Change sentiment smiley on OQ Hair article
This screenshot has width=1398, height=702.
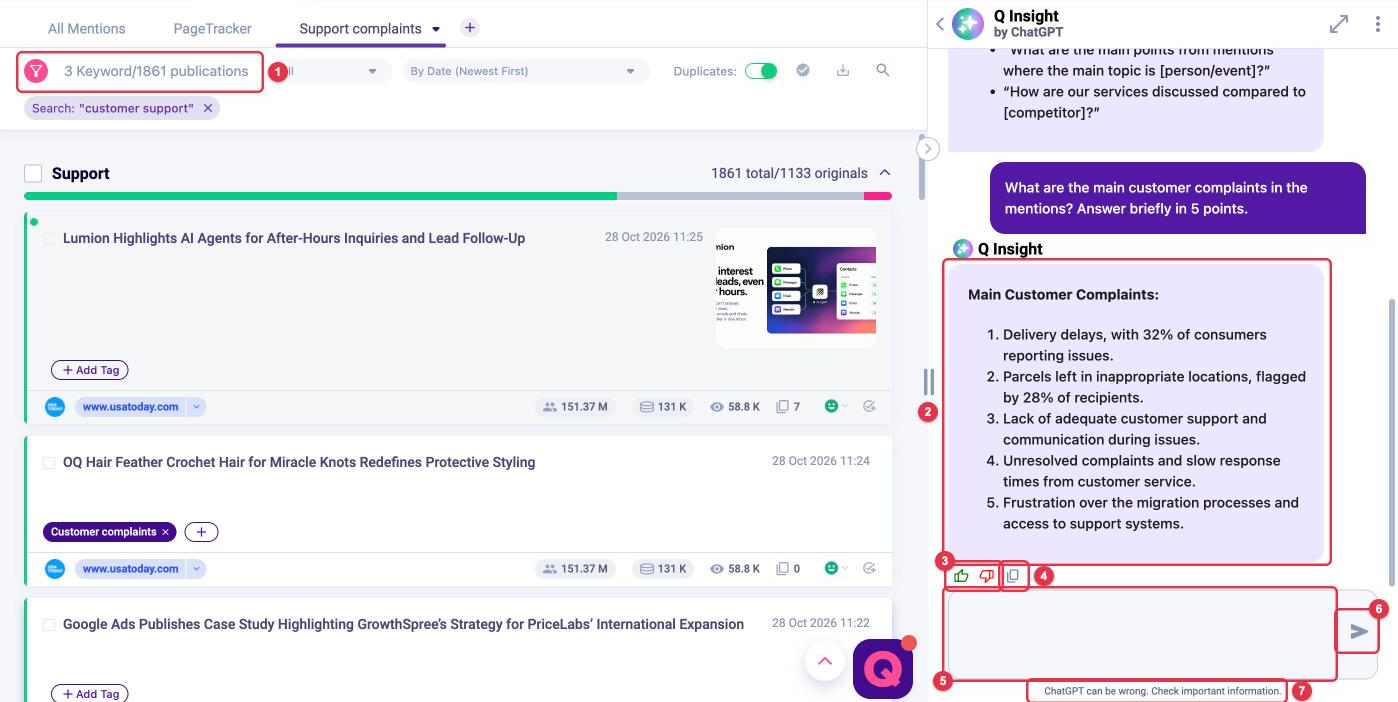pos(834,569)
